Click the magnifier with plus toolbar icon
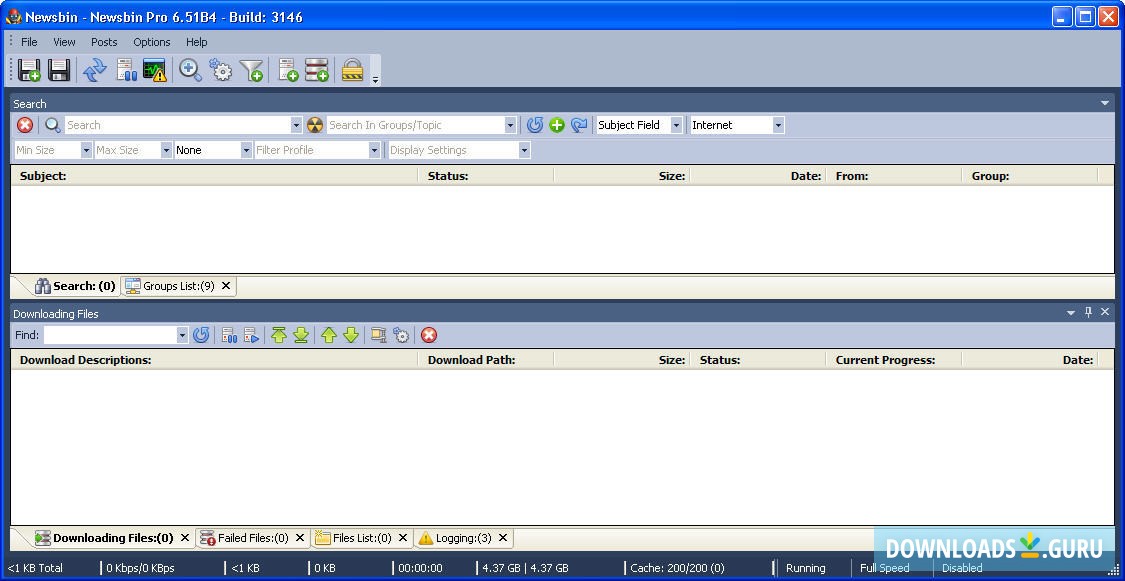This screenshot has width=1125, height=581. 190,70
